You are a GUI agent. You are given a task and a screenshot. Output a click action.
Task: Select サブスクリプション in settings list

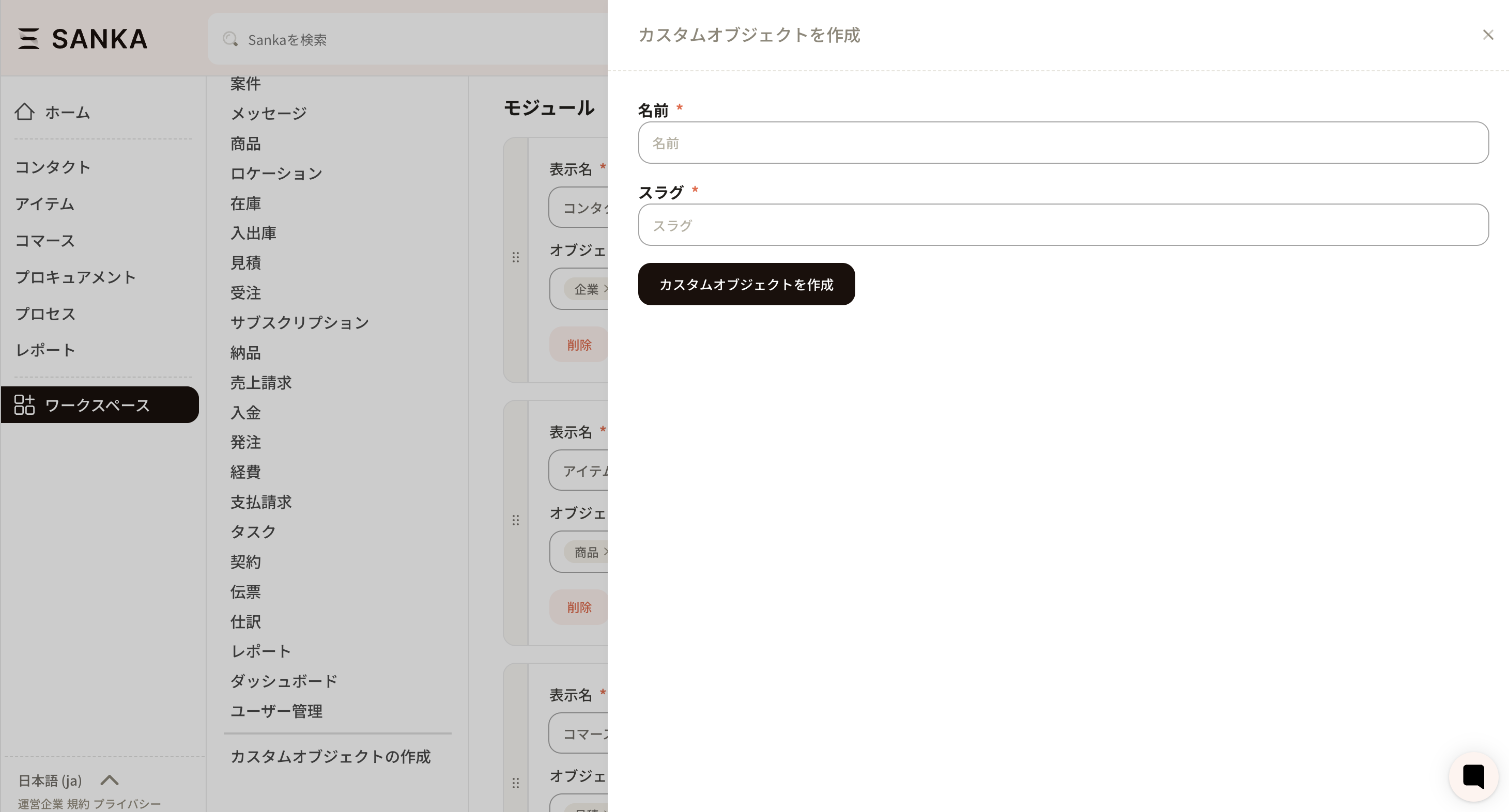click(x=299, y=322)
